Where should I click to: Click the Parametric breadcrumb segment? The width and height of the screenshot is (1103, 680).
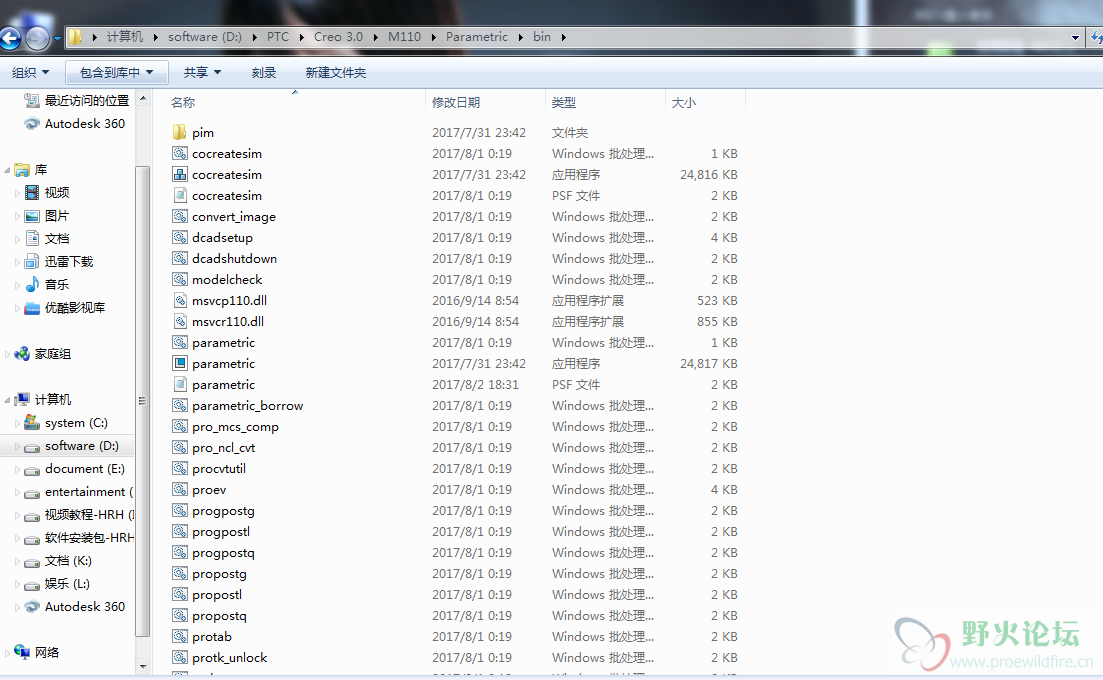477,37
